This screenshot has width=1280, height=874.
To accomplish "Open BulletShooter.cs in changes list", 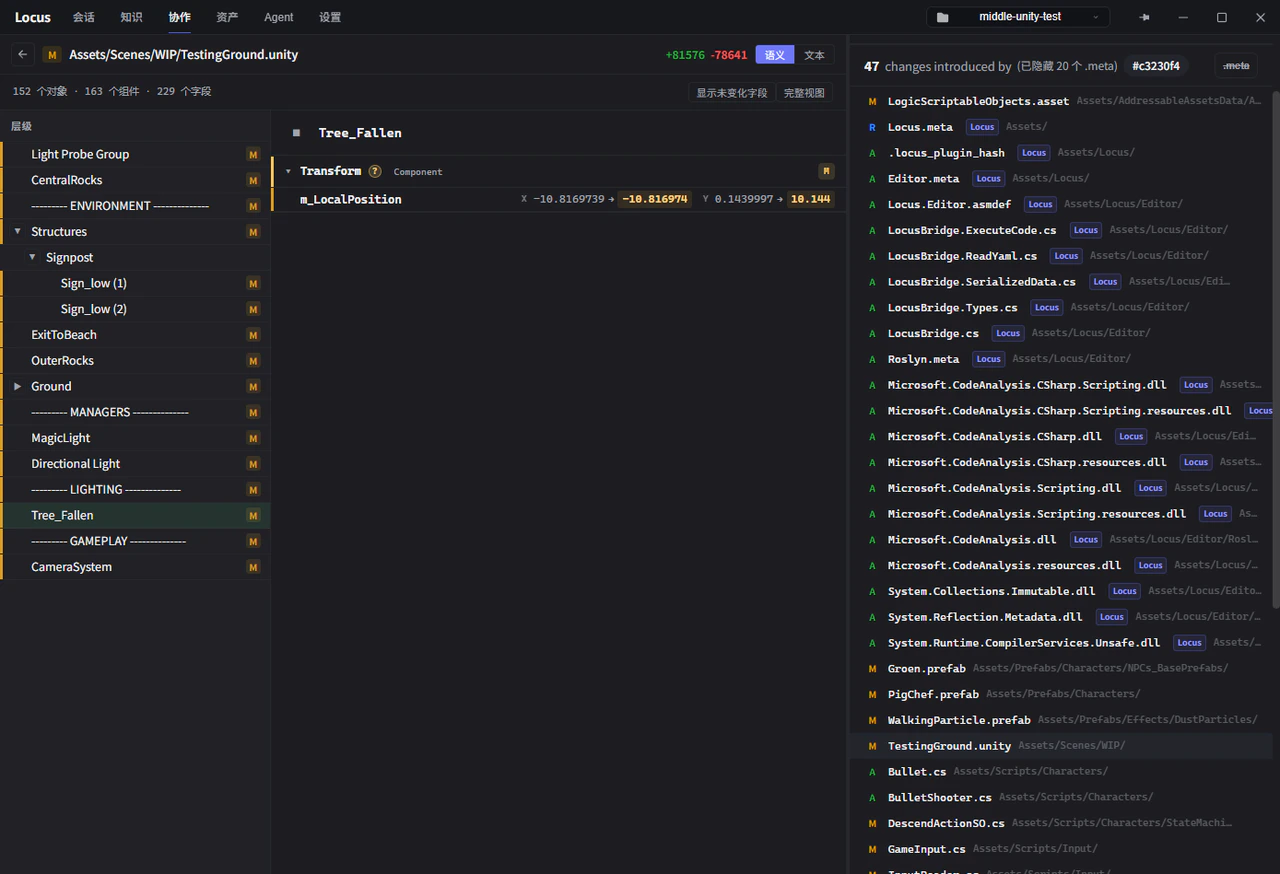I will tap(1060, 797).
